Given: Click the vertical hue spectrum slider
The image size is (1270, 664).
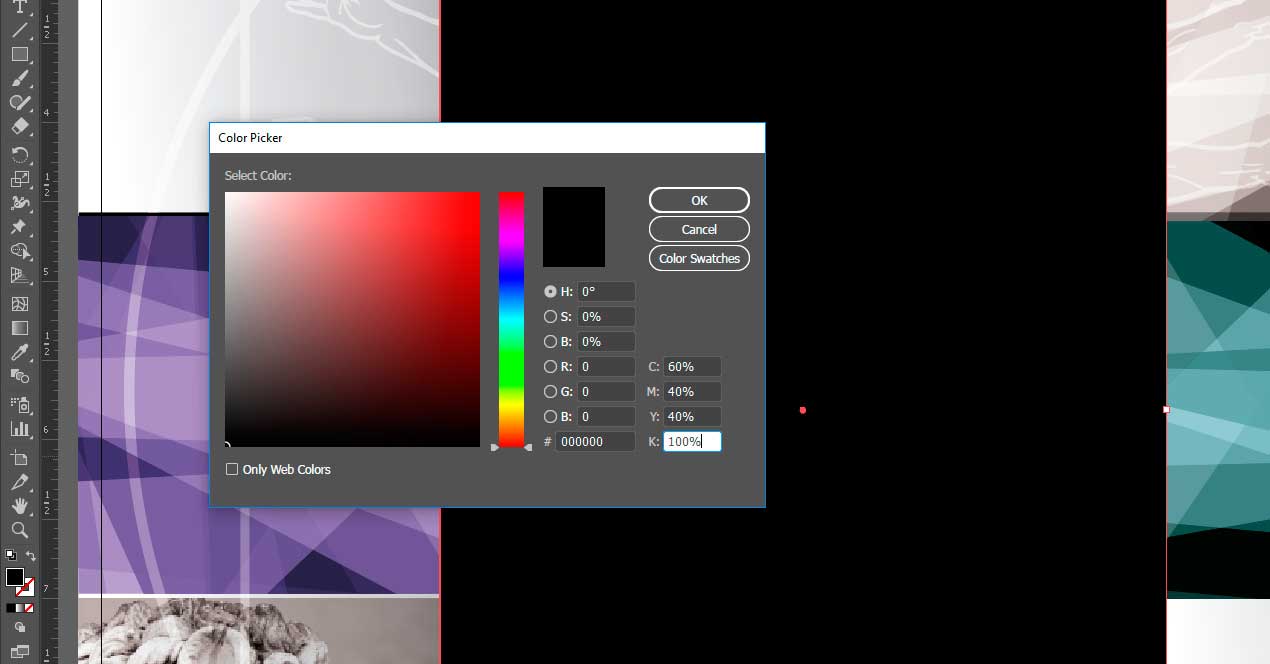Looking at the screenshot, I should point(511,319).
